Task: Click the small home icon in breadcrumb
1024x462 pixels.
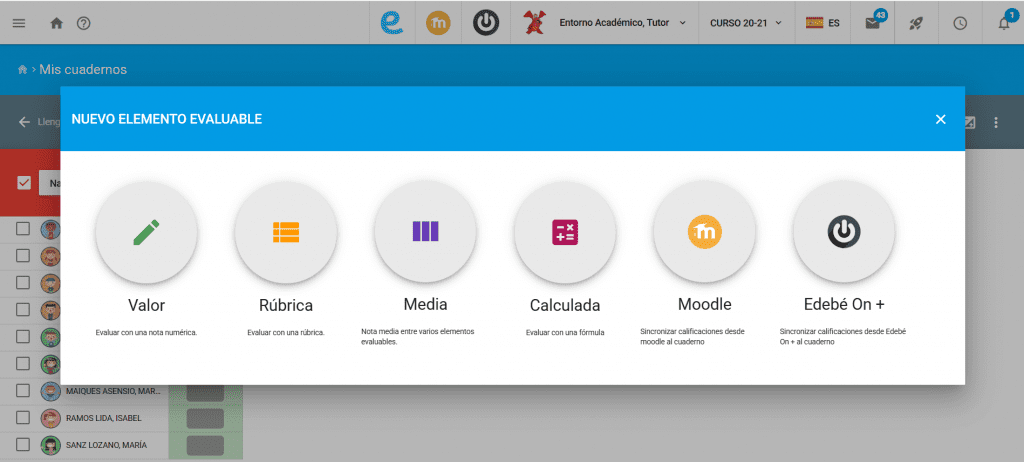Action: (x=22, y=69)
